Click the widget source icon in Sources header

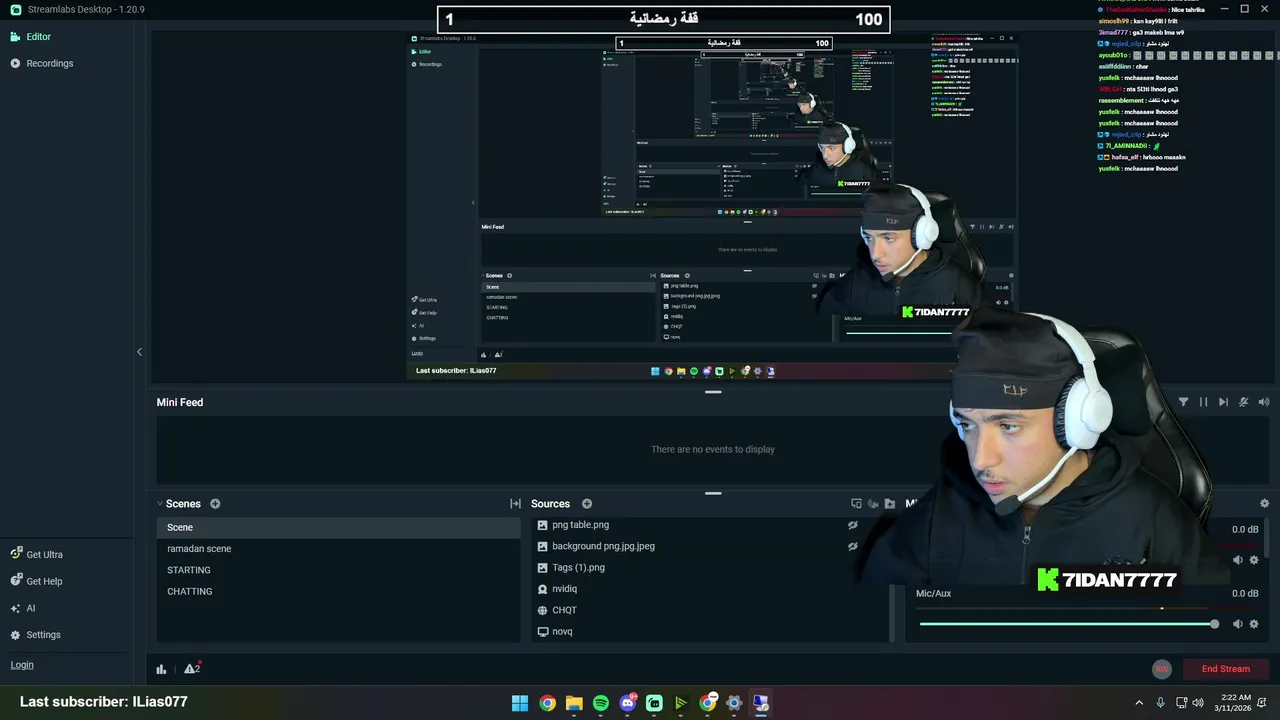tap(856, 504)
